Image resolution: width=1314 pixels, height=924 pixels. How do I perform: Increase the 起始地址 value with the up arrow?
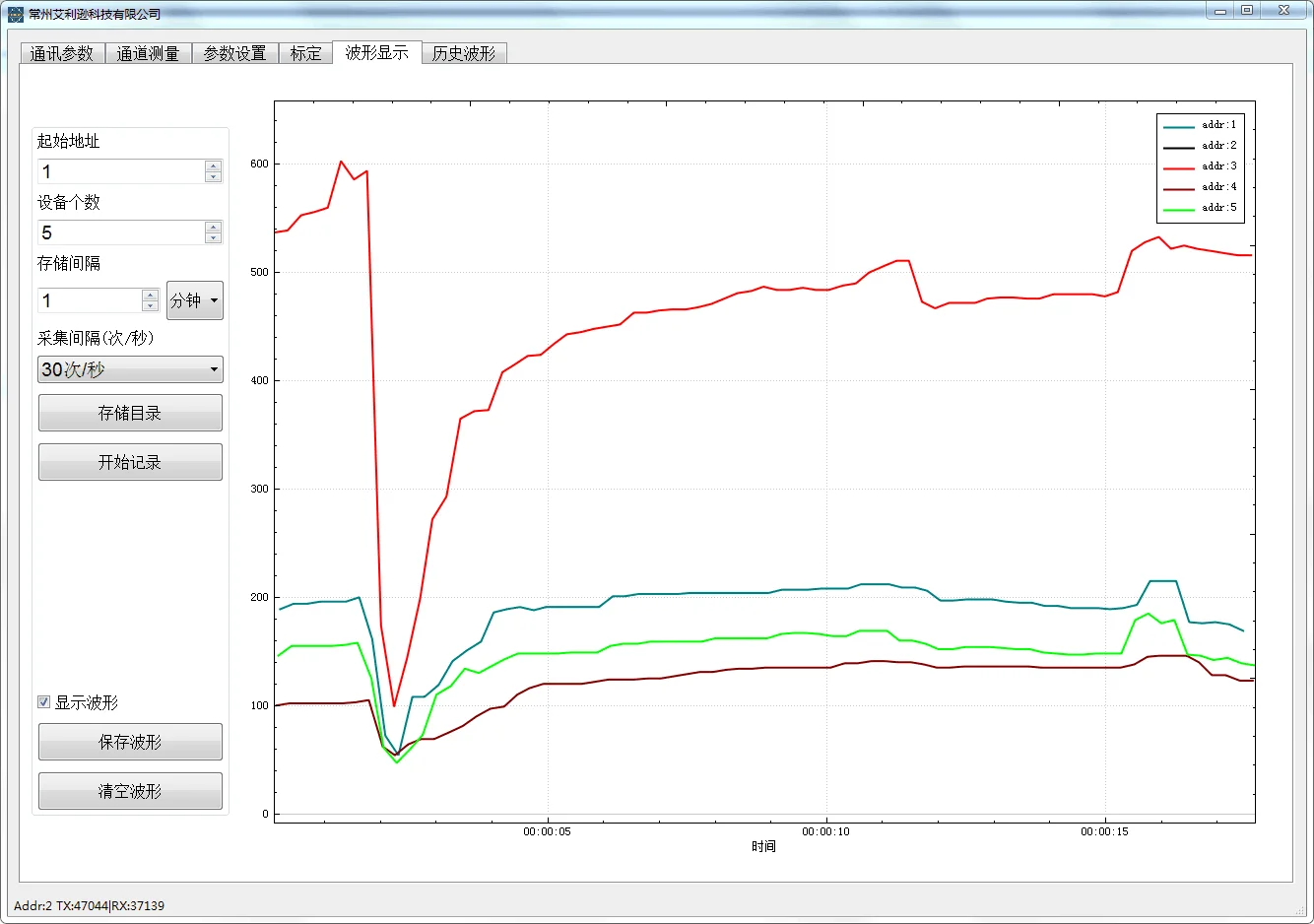pos(213,165)
